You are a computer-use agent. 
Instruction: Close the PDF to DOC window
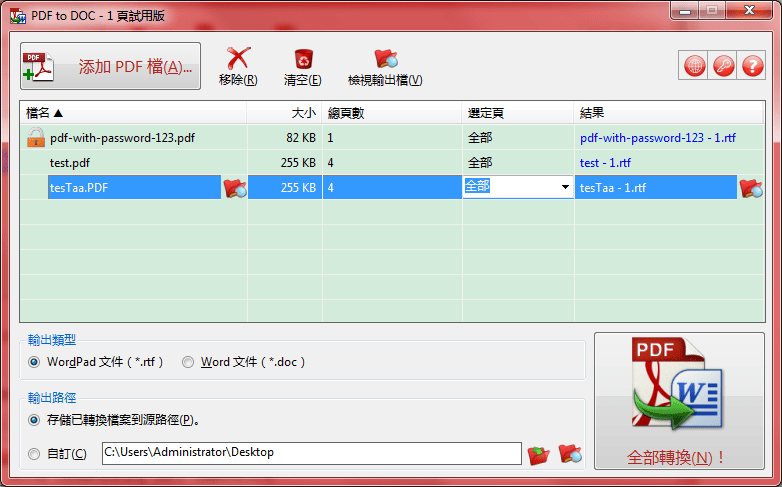749,11
